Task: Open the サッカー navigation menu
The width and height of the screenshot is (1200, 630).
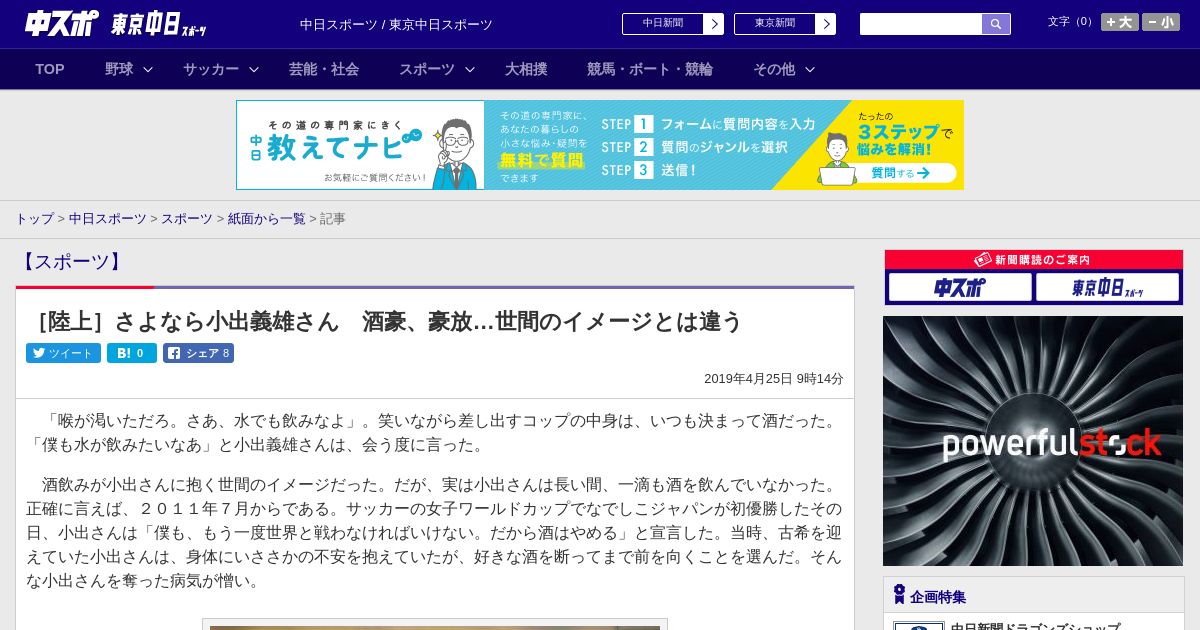Action: [211, 69]
